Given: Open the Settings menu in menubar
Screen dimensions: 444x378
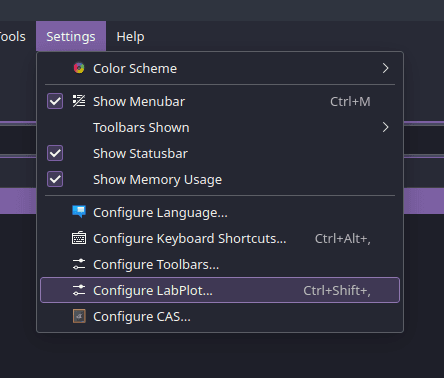Looking at the screenshot, I should tap(71, 36).
